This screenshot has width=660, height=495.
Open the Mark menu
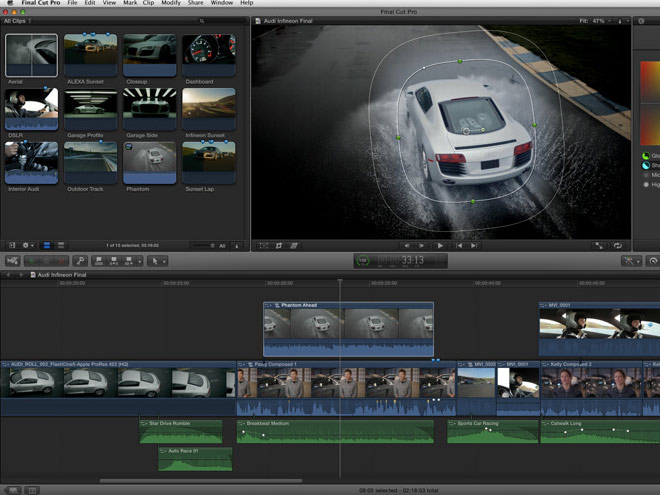[x=130, y=3]
